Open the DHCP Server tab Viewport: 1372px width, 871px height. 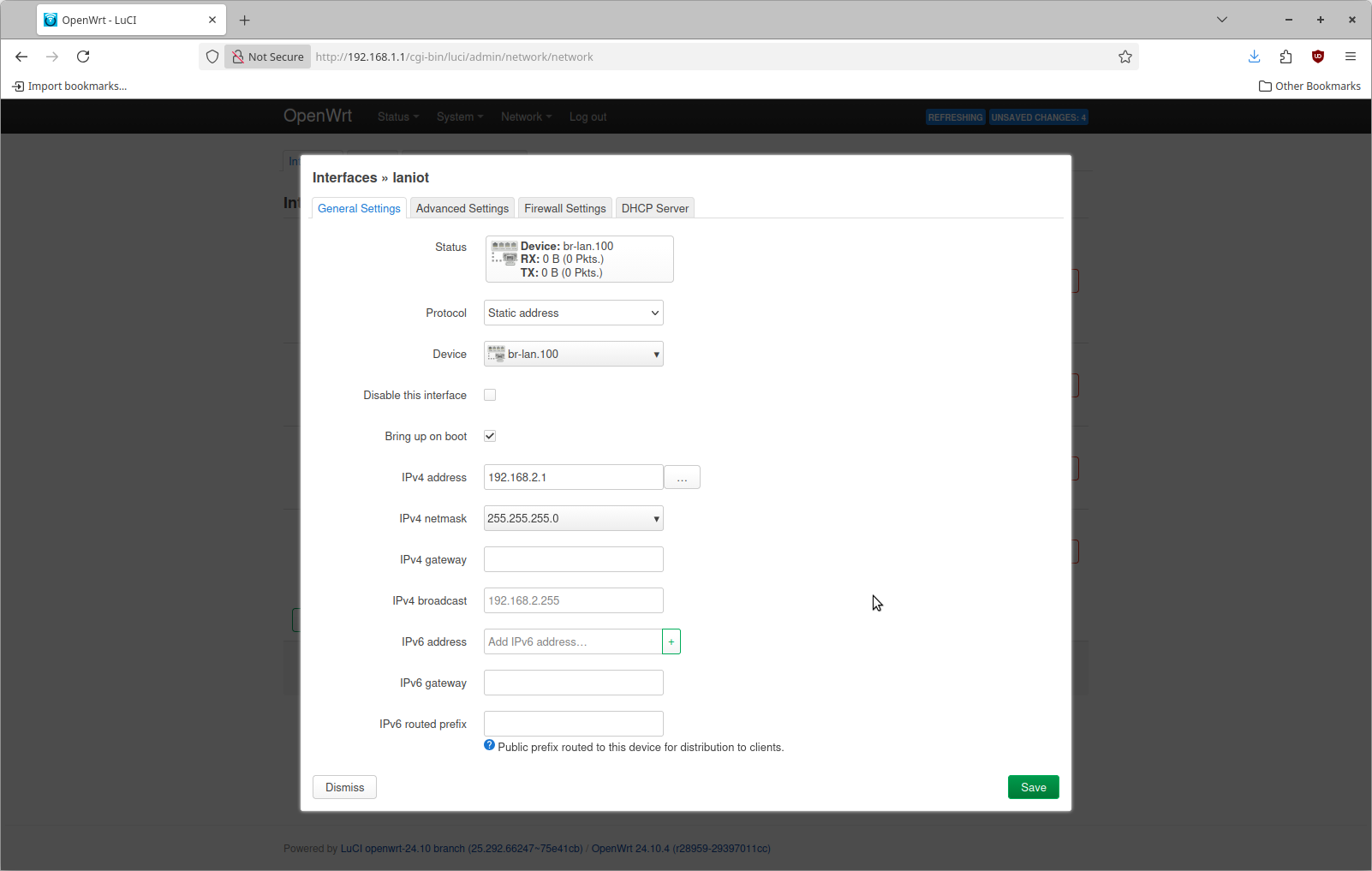tap(654, 208)
